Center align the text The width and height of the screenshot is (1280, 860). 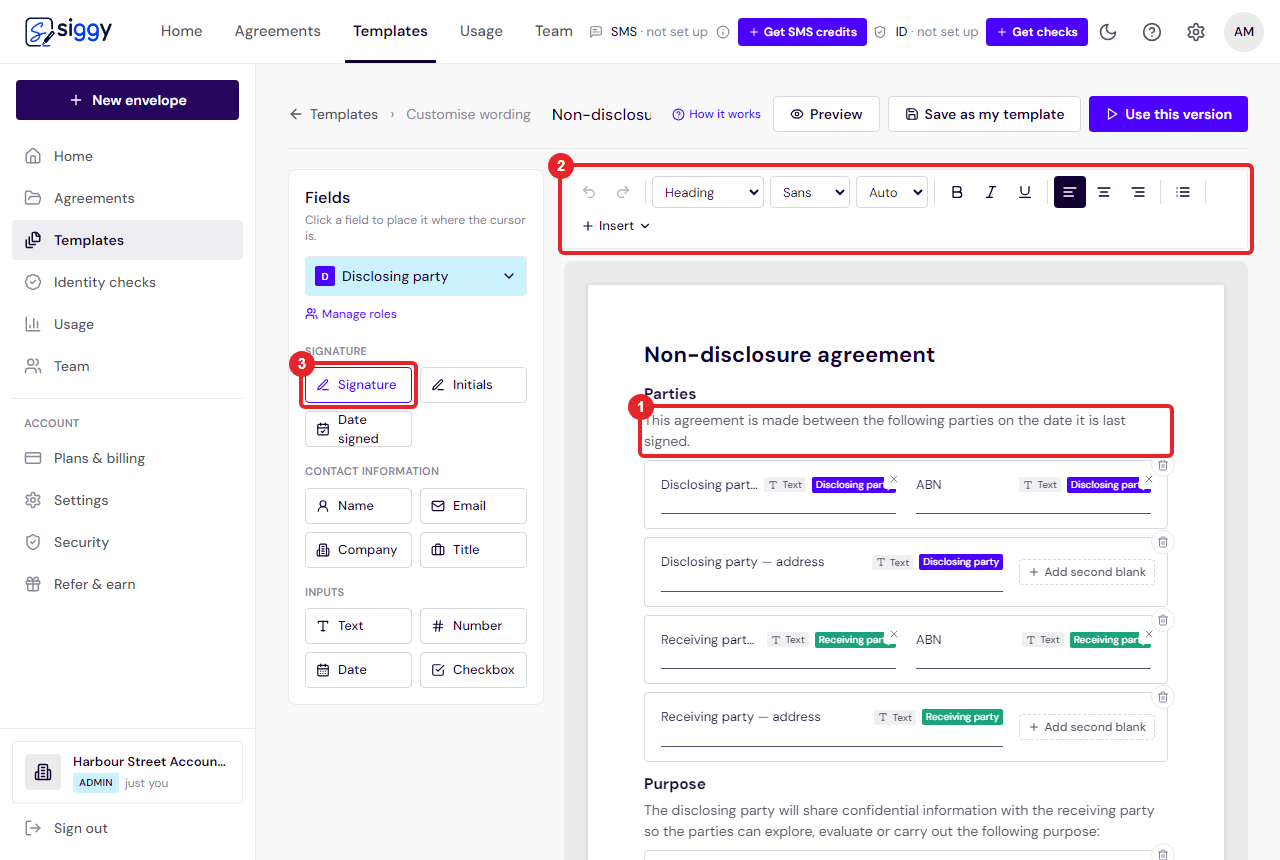[1104, 192]
